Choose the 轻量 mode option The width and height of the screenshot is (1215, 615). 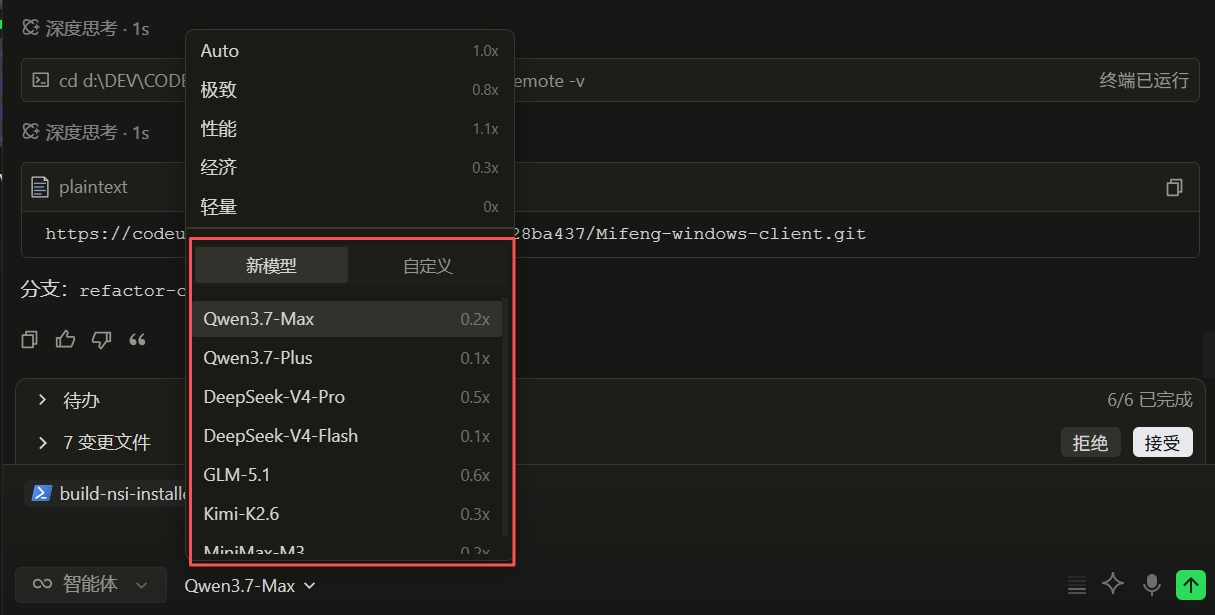(349, 207)
